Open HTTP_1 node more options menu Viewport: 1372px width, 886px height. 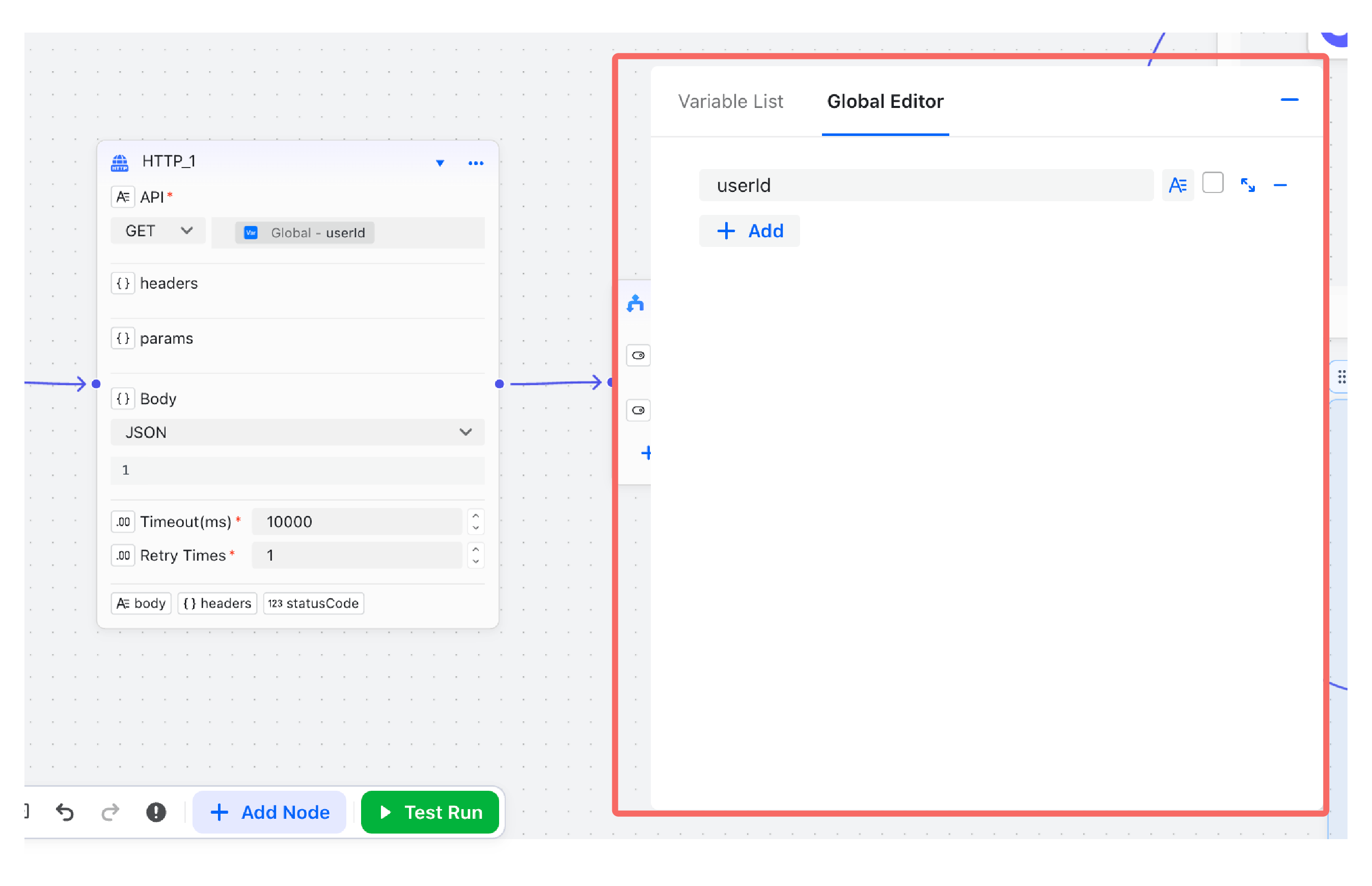click(x=475, y=163)
